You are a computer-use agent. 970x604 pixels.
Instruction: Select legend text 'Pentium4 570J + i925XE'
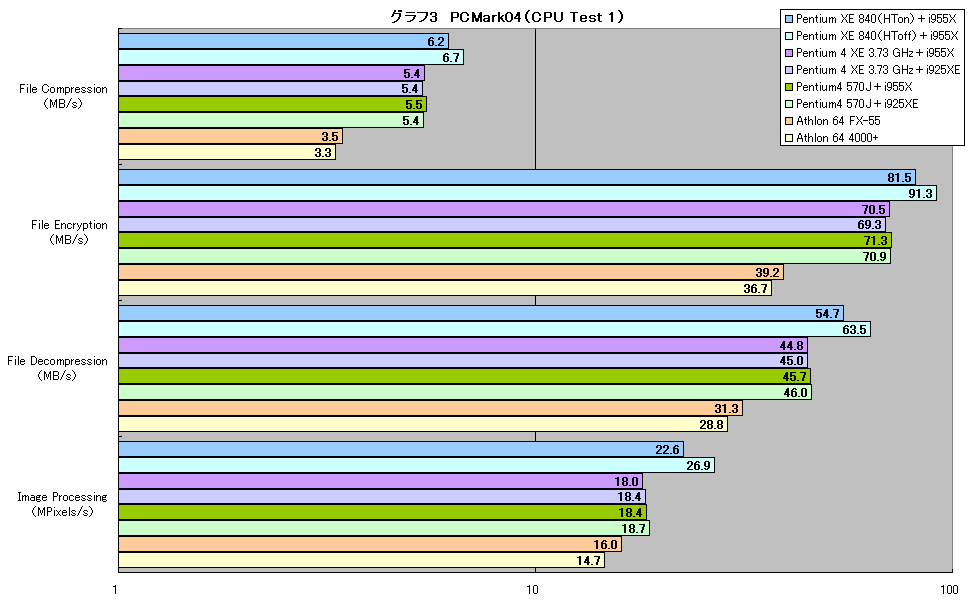(x=857, y=104)
